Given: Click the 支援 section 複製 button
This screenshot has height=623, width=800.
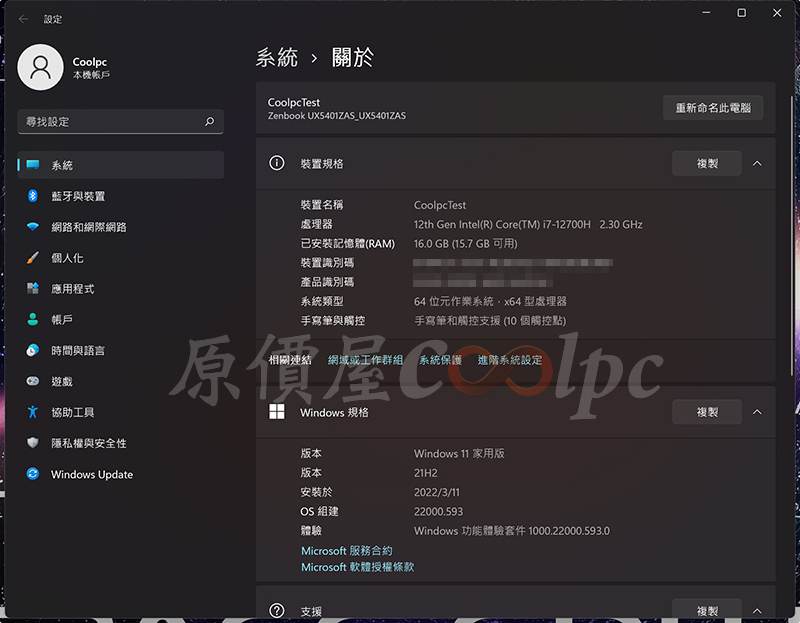Looking at the screenshot, I should [707, 611].
